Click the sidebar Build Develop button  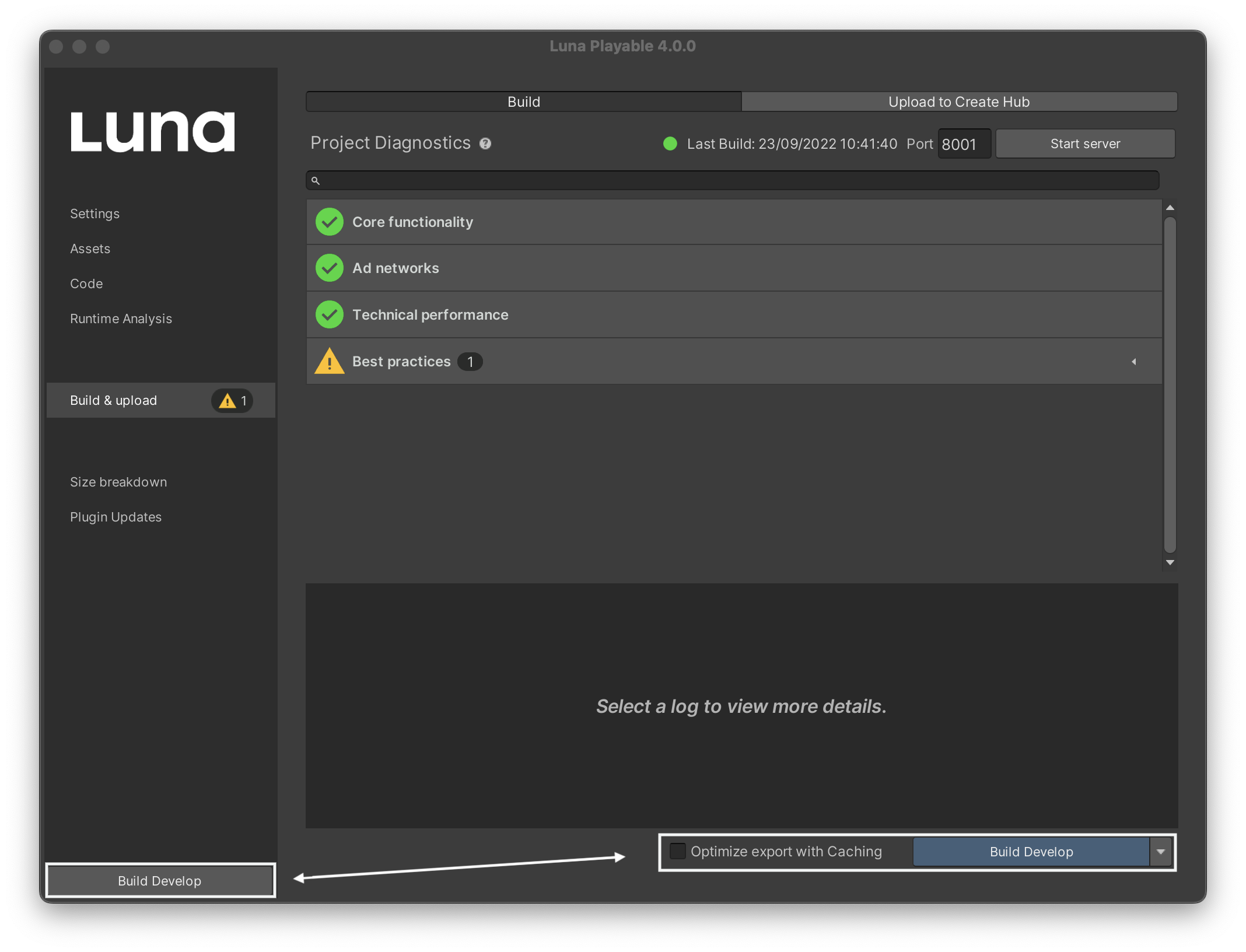tap(160, 881)
